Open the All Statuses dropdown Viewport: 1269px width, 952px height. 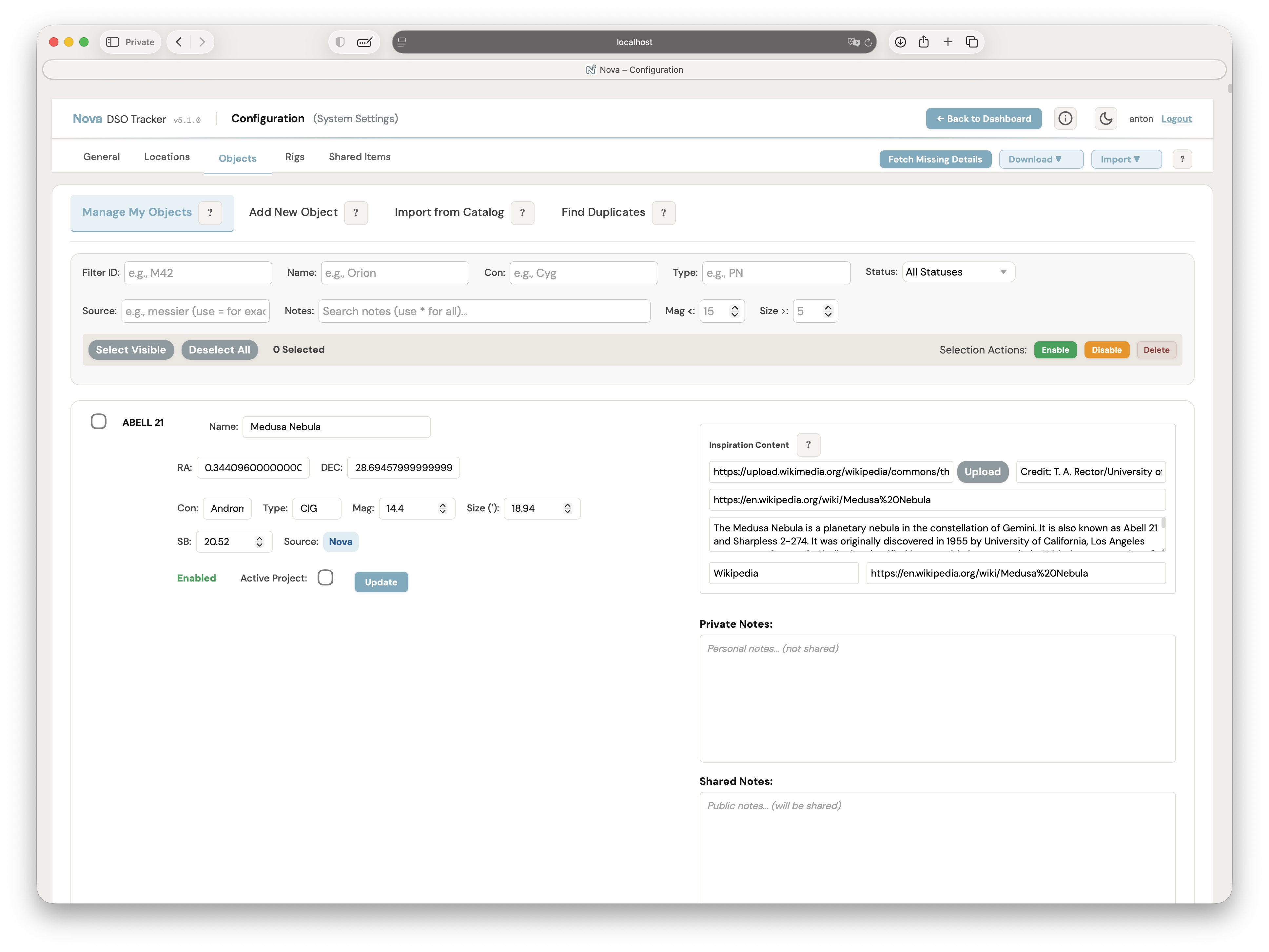coord(958,272)
